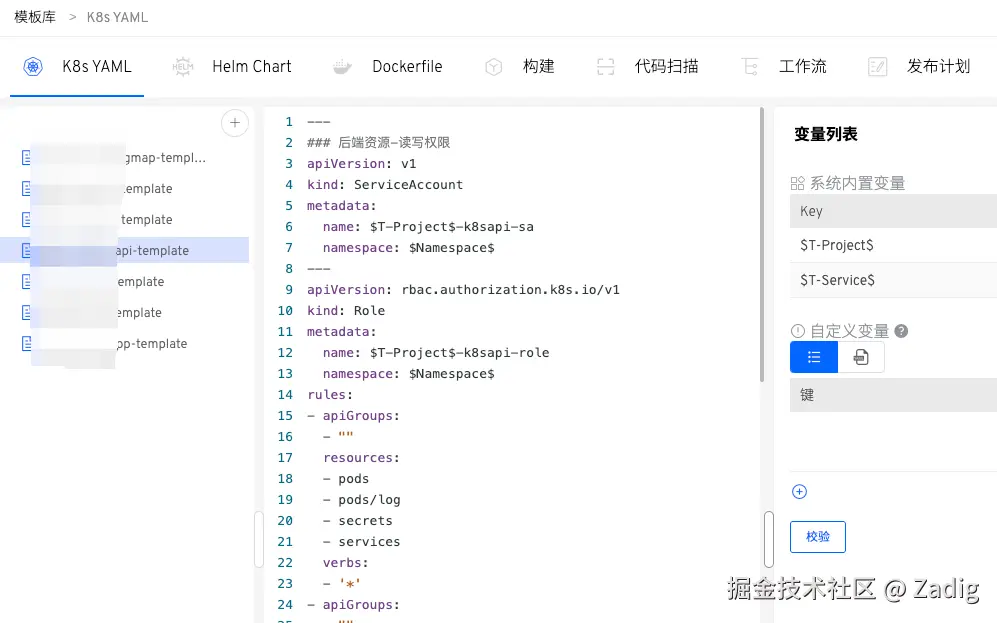
Task: Click the 代码扫描 scan icon
Action: (605, 67)
